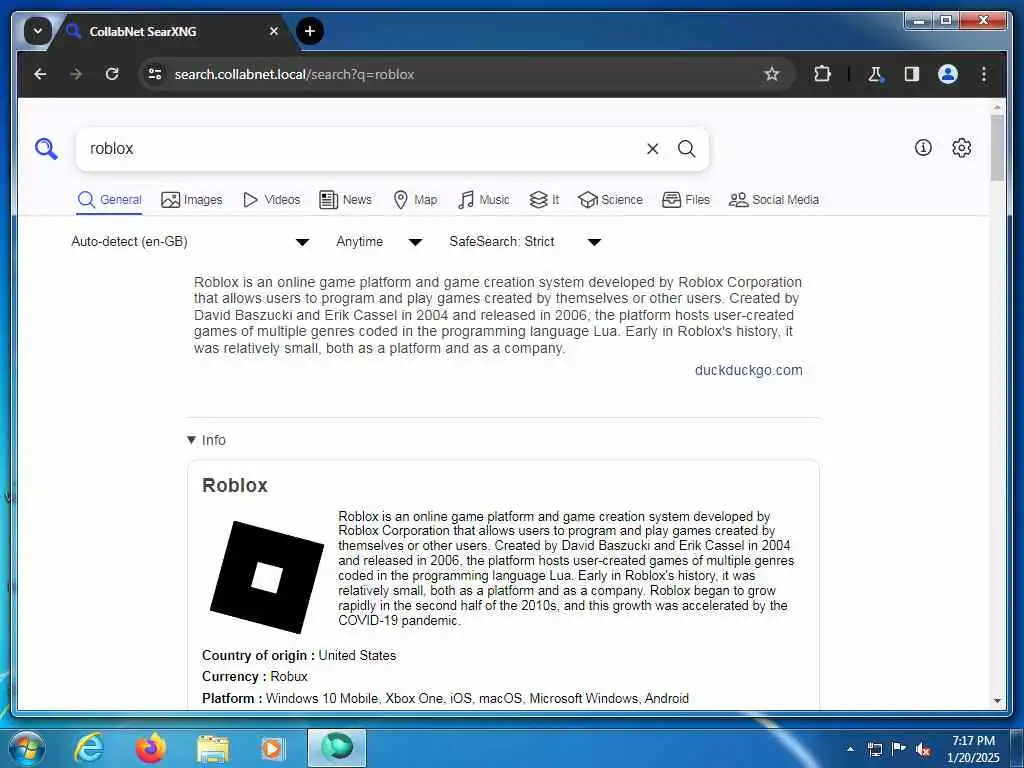
Task: Reload the page
Action: 112,74
